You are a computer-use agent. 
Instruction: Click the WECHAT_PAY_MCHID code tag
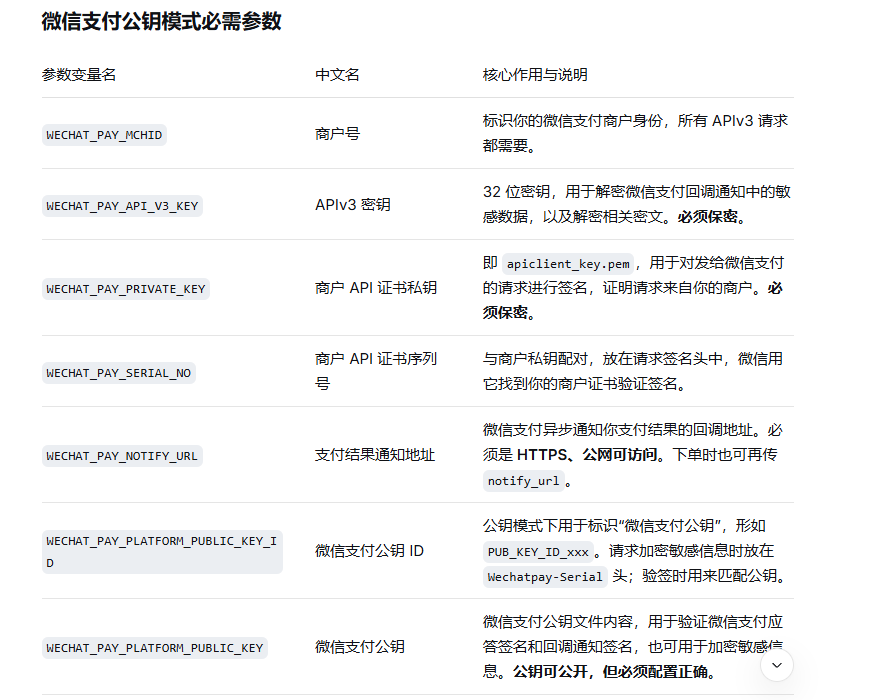click(x=104, y=135)
